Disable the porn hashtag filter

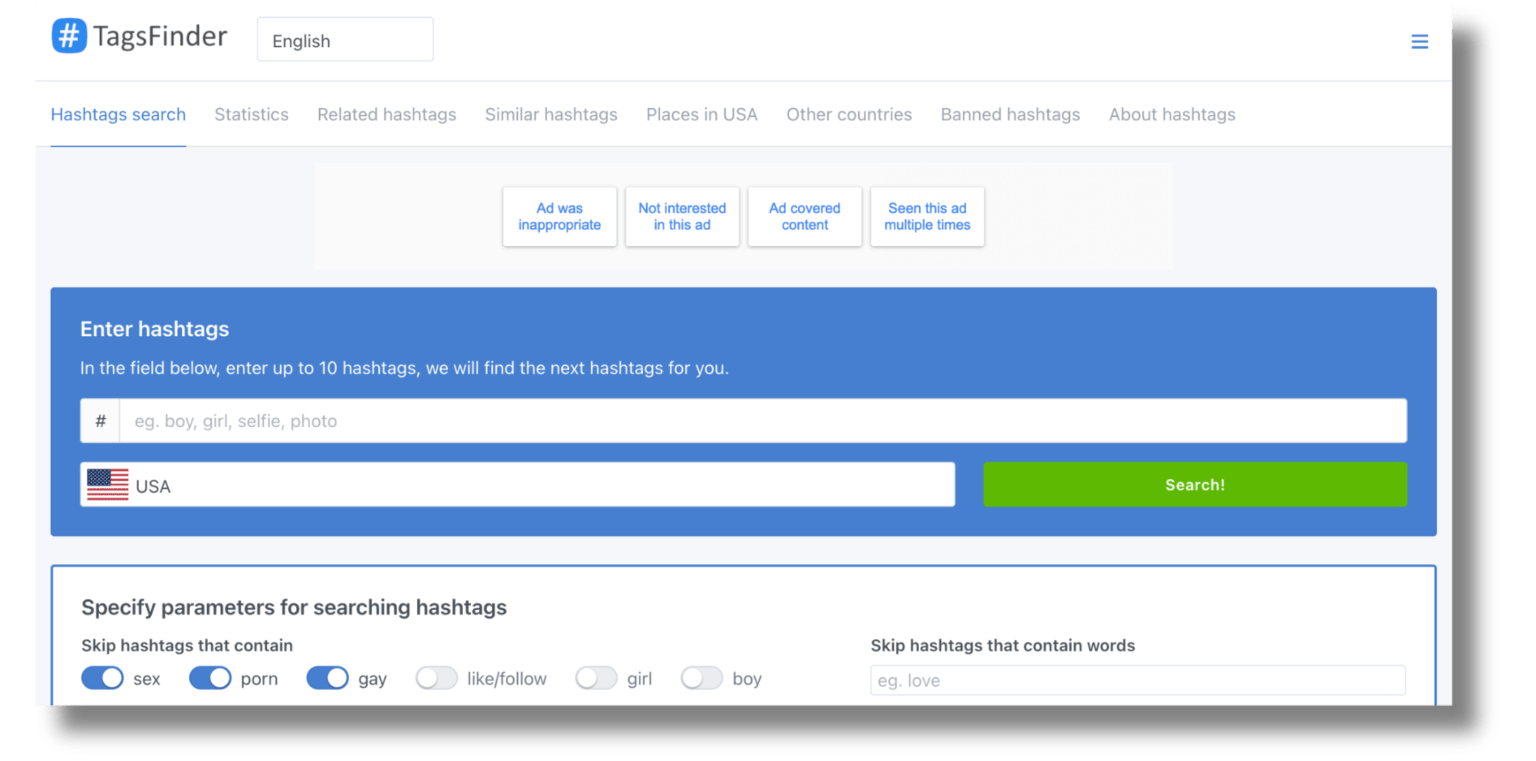pyautogui.click(x=210, y=678)
